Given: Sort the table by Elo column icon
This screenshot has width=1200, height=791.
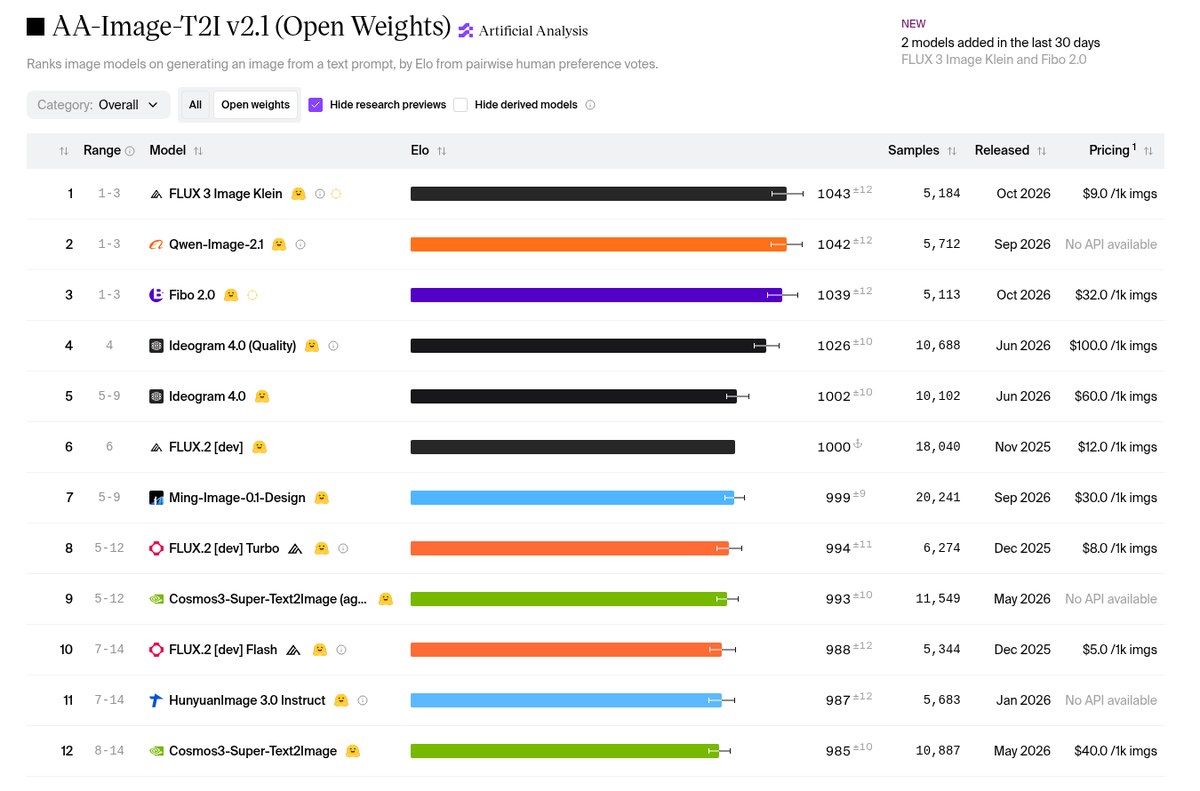Looking at the screenshot, I should pyautogui.click(x=442, y=151).
